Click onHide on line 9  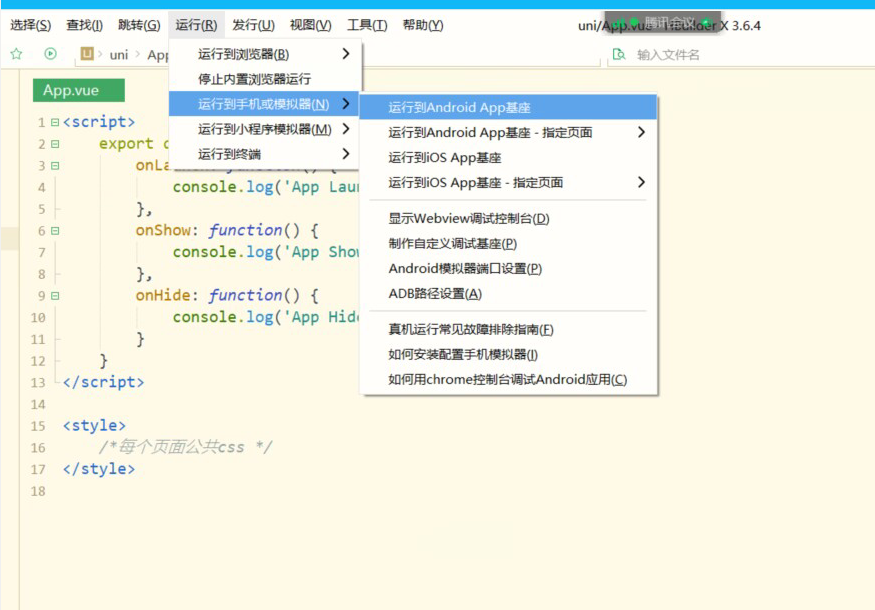click(163, 295)
